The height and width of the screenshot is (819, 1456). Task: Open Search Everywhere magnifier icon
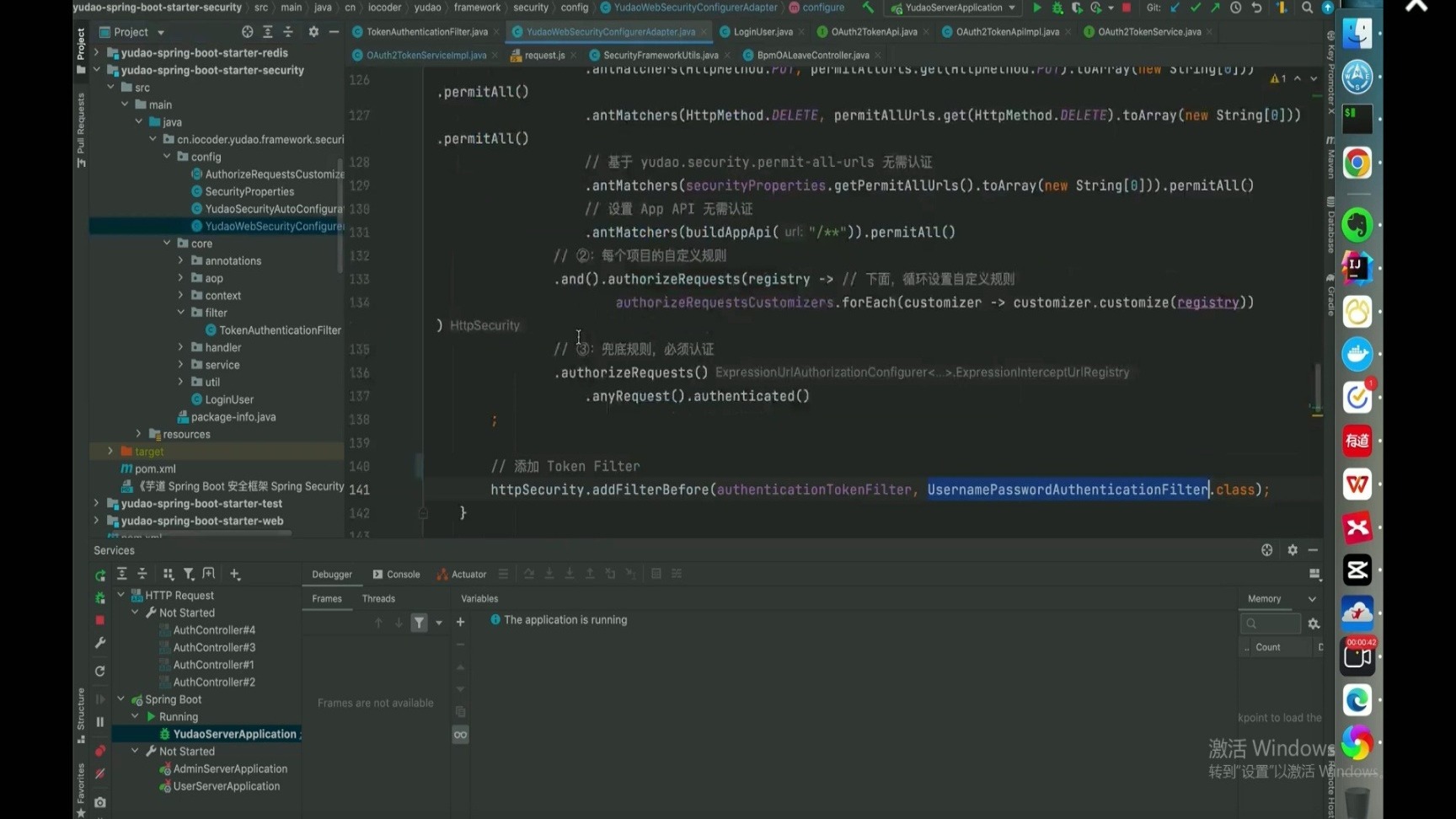click(1307, 8)
